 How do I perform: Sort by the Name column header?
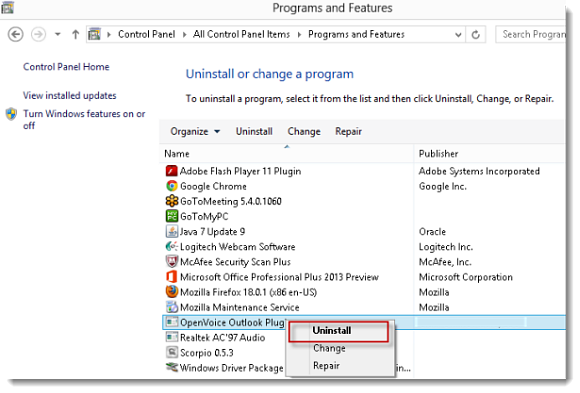[287, 154]
